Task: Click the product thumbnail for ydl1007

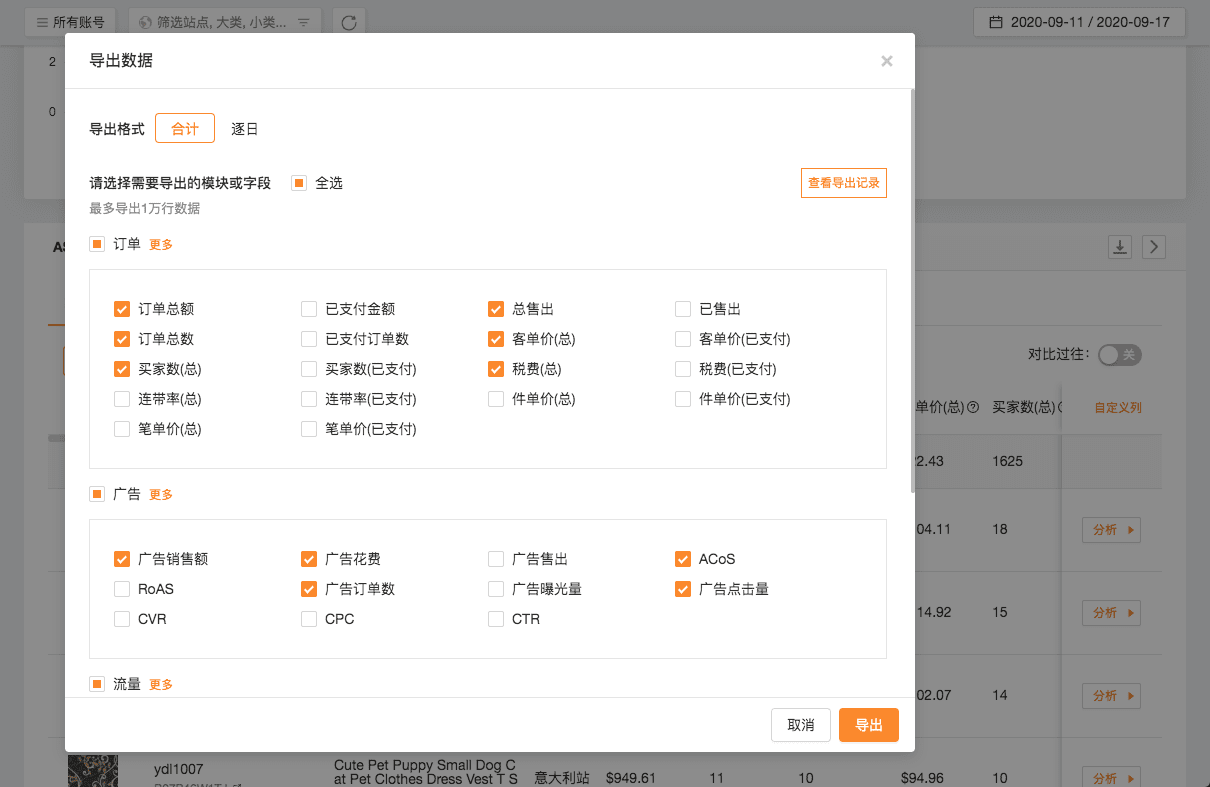Action: pos(92,771)
